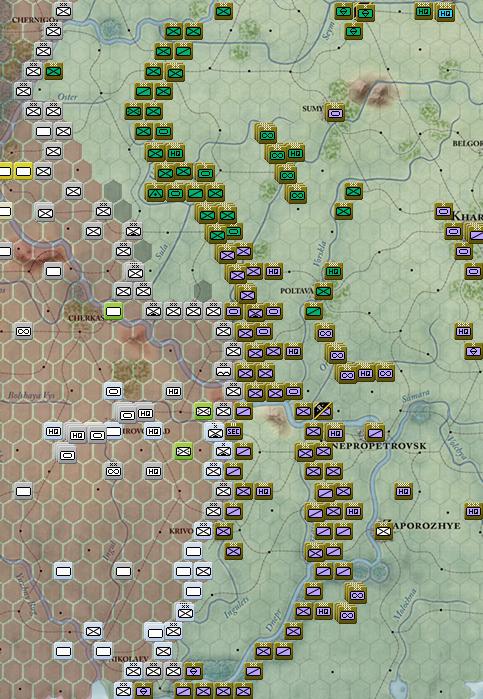The width and height of the screenshot is (483, 699).
Task: Select the purple HQ between two armor counters
Action: click(365, 373)
